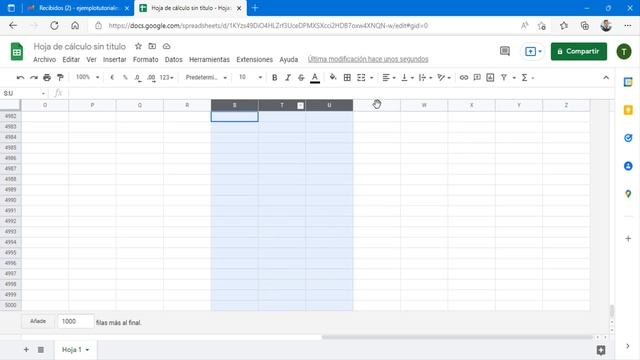This screenshot has height=360, width=640.
Task: Open the Hoja 1 tab menu
Action: [x=76, y=350]
